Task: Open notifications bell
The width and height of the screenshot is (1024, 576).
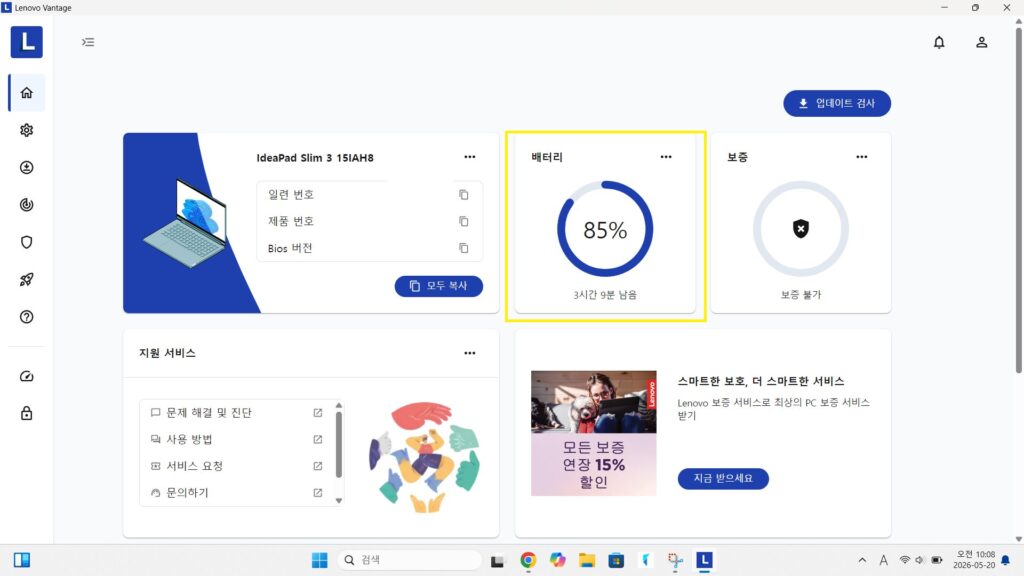Action: click(x=939, y=42)
